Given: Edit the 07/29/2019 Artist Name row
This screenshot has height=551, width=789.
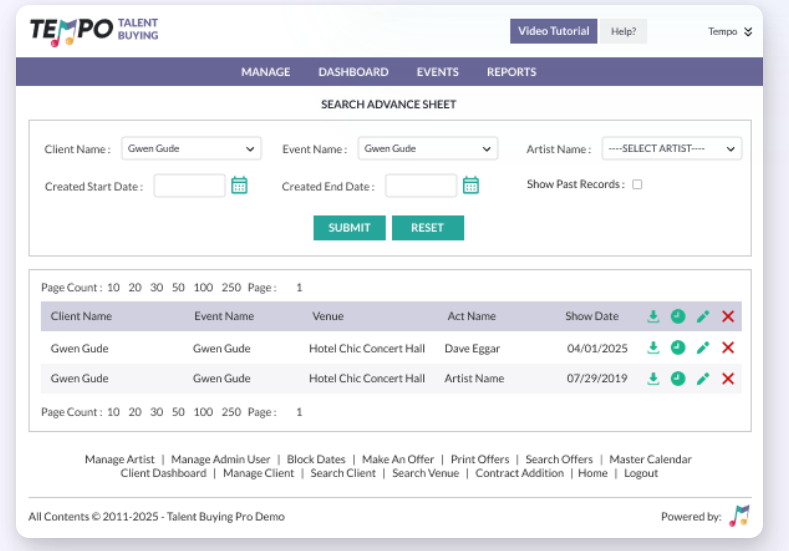Looking at the screenshot, I should coord(703,379).
